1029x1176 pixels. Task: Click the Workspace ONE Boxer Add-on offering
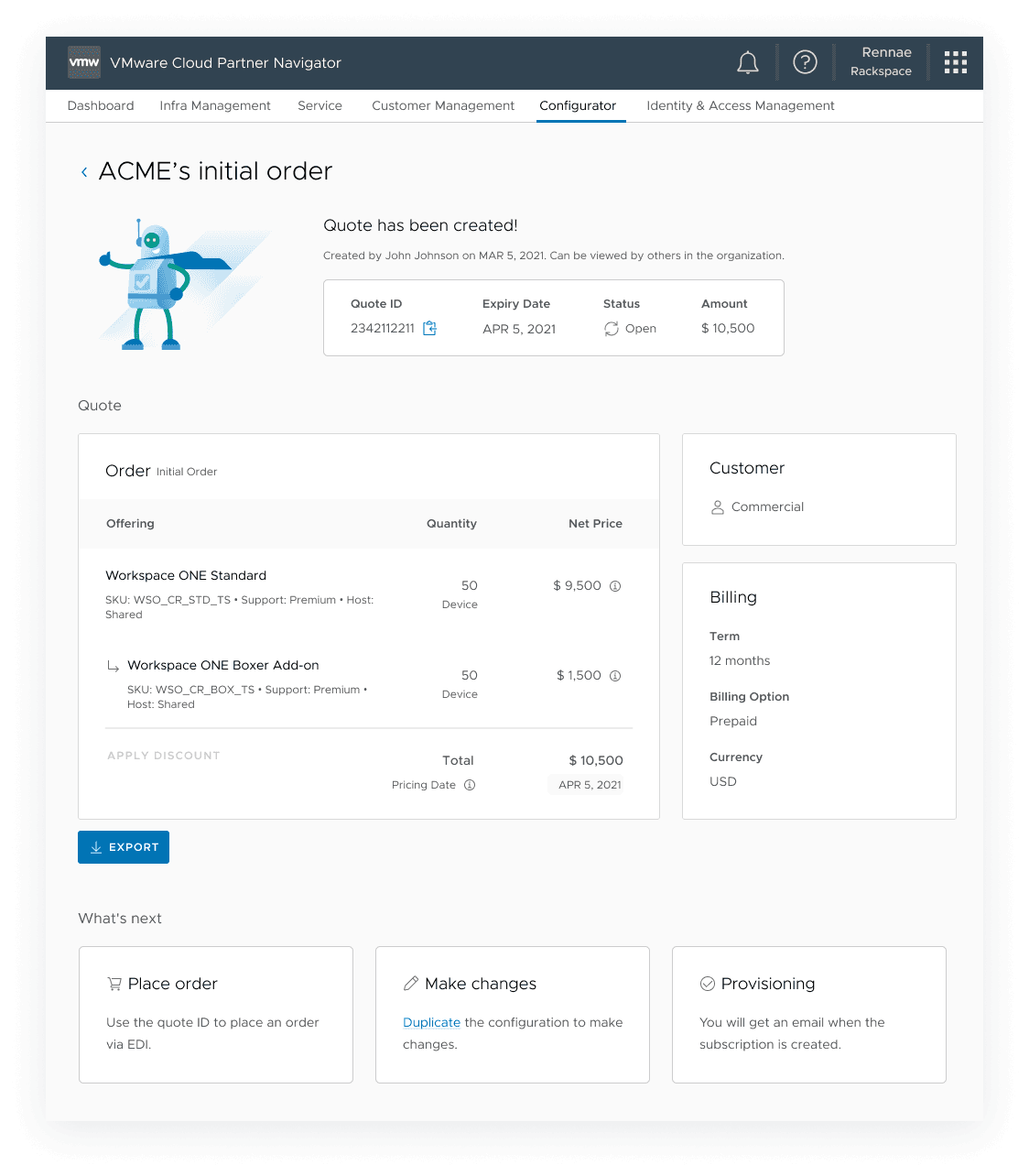[x=223, y=665]
